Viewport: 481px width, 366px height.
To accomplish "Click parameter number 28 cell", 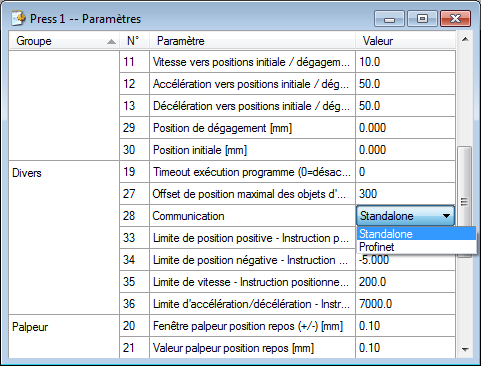I will [x=134, y=216].
